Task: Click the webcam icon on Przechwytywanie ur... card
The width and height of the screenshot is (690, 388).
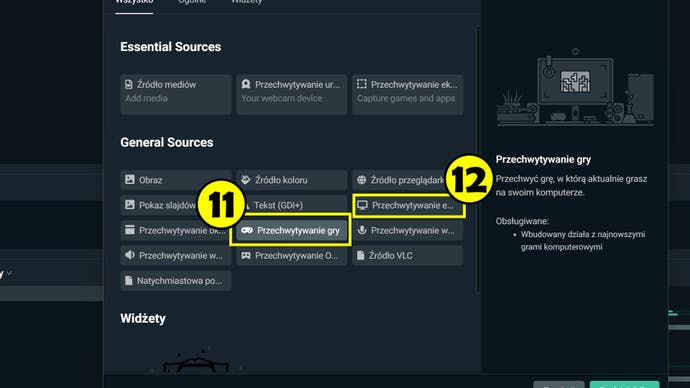Action: click(246, 84)
